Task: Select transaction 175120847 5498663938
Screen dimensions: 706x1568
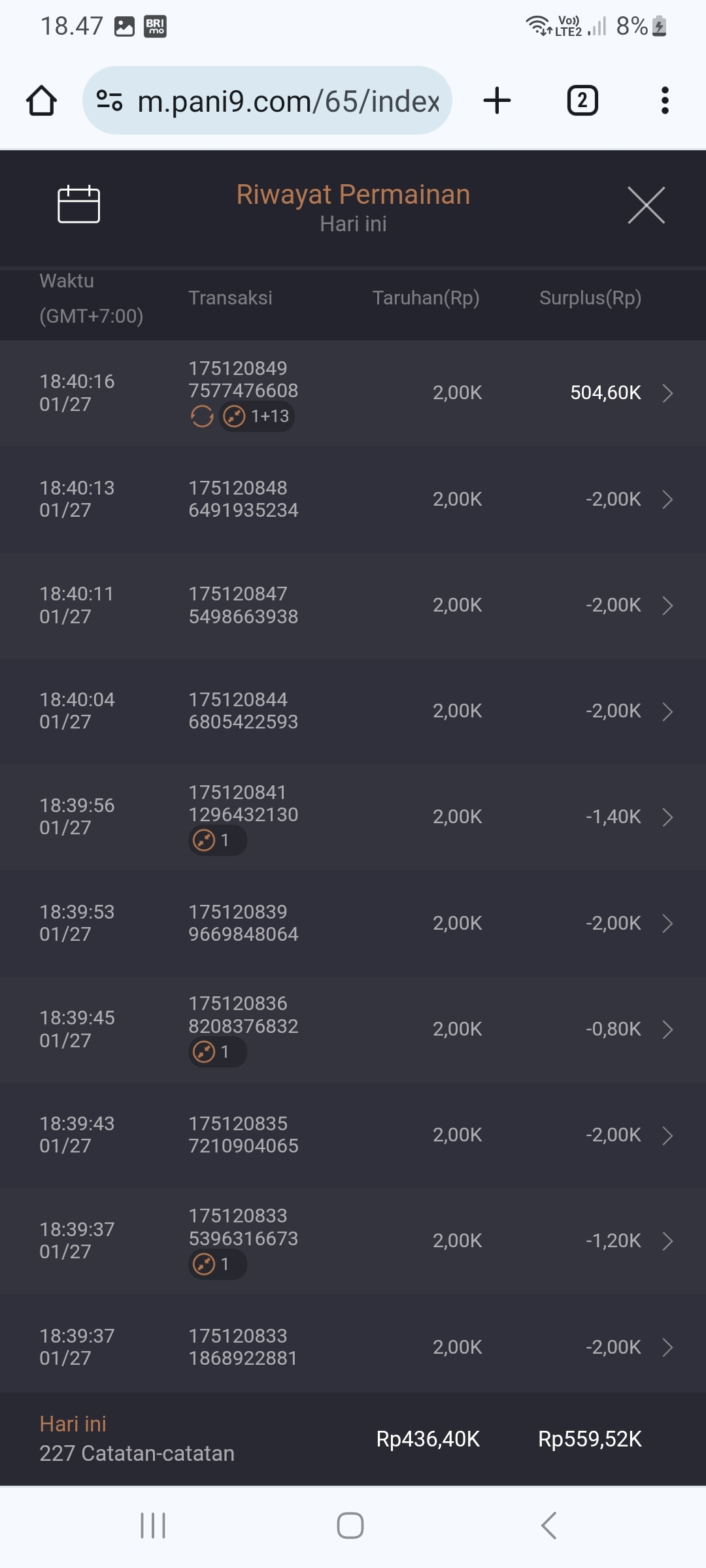Action: point(243,605)
